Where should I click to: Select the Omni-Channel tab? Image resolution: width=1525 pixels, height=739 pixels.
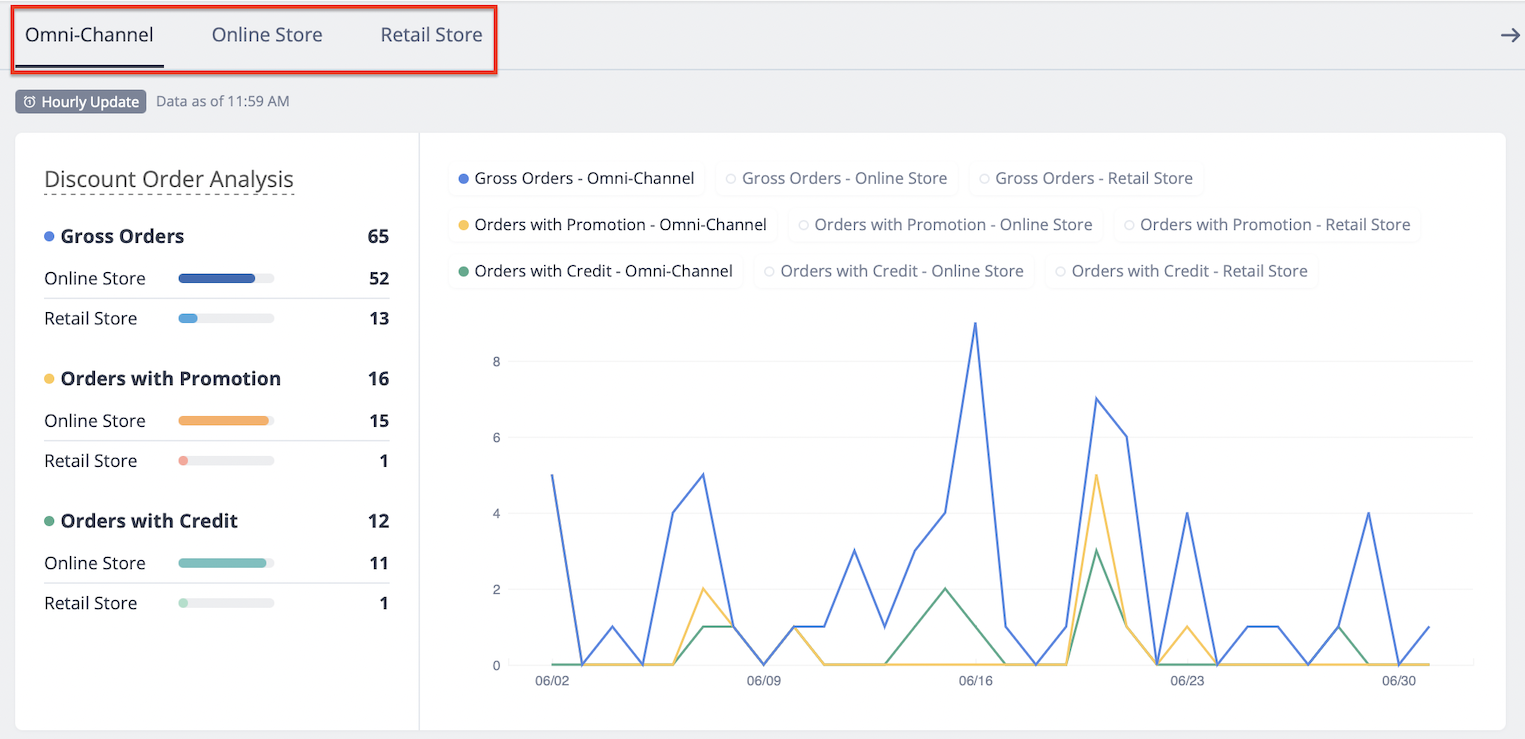tap(89, 35)
